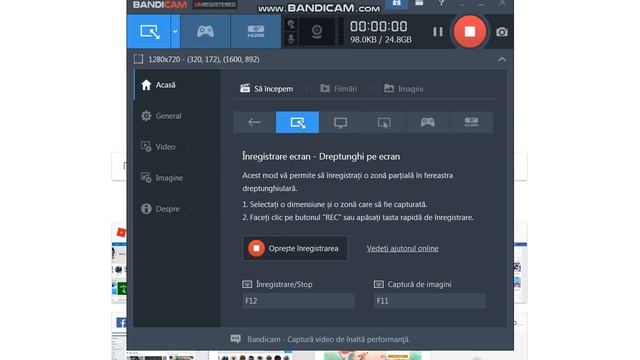640x360 pixels.
Task: Open Video settings in the sidebar
Action: coord(177,147)
